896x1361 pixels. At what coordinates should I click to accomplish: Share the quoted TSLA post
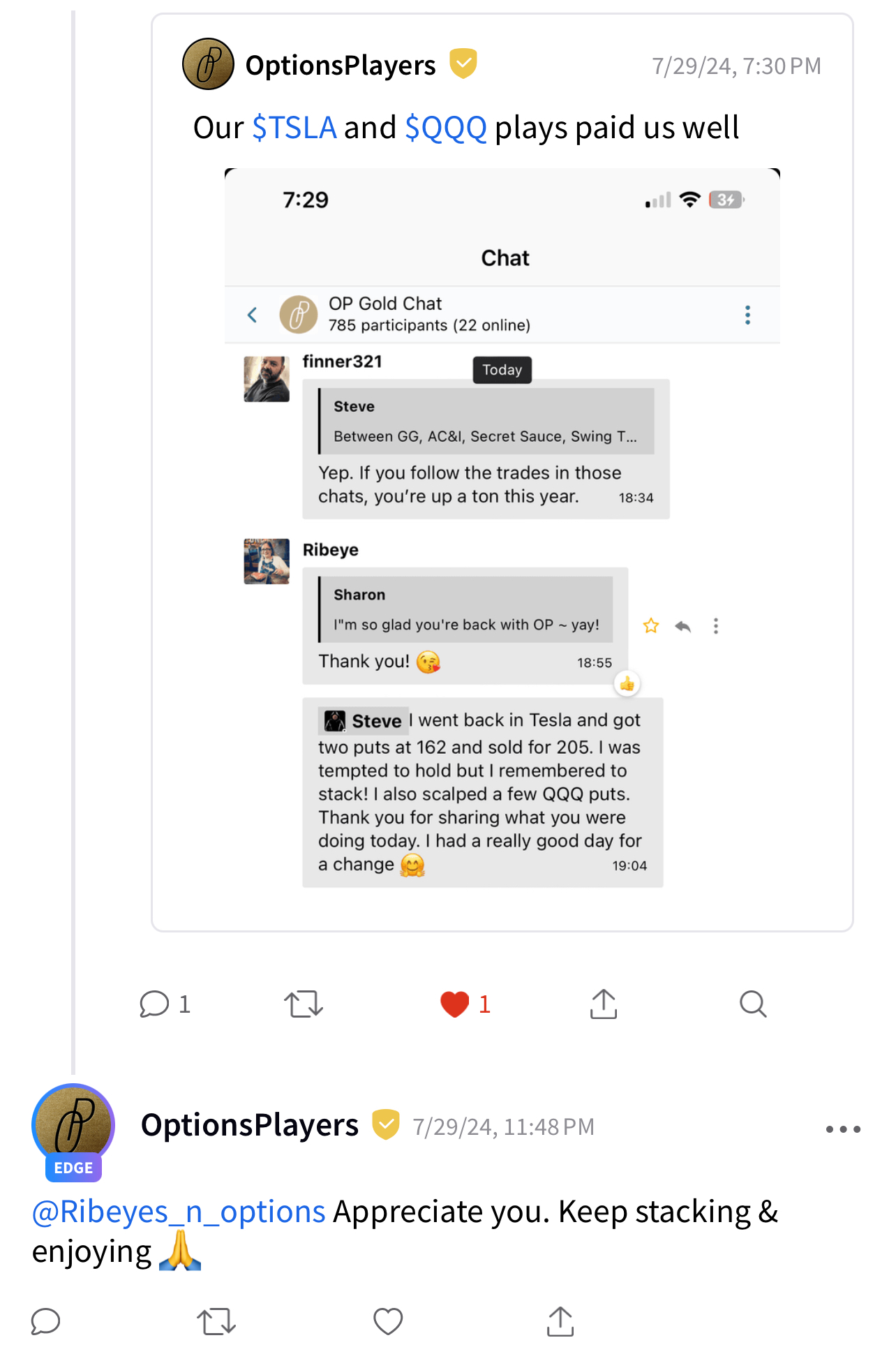click(x=604, y=1004)
